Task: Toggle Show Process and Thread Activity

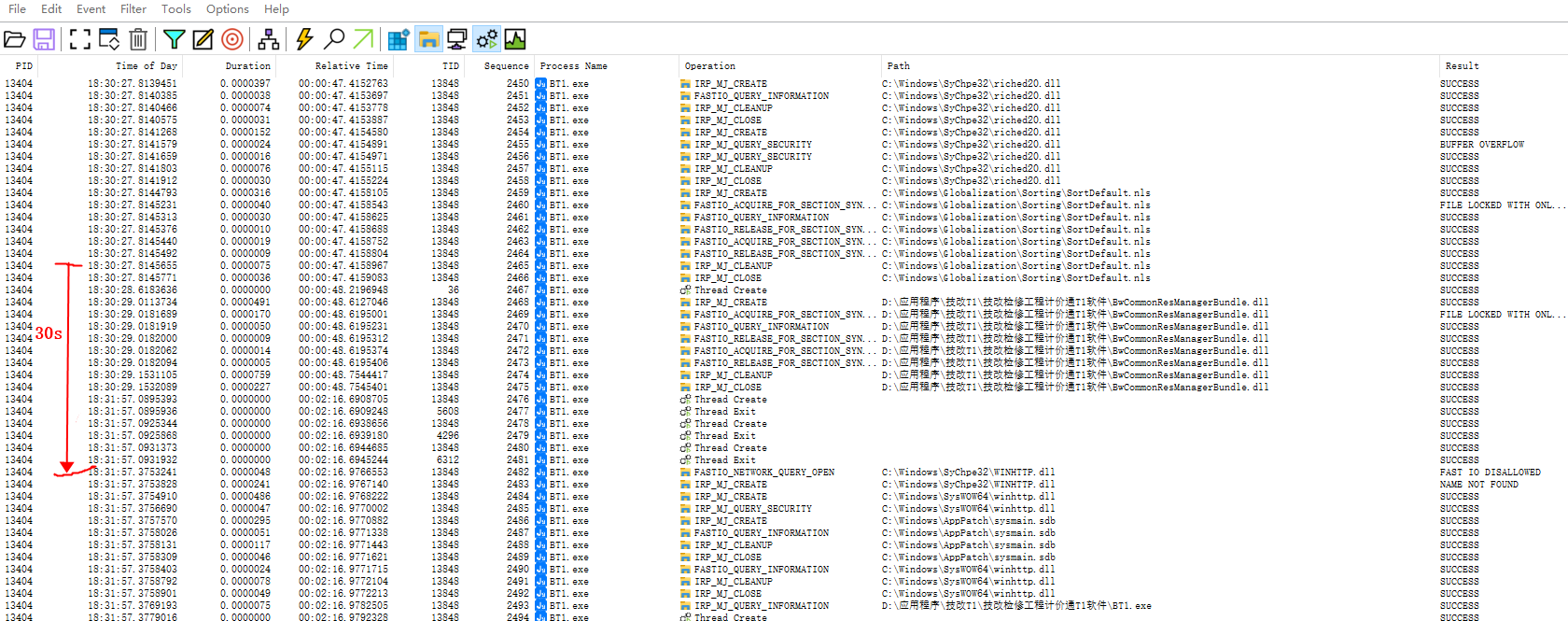Action: tap(486, 39)
